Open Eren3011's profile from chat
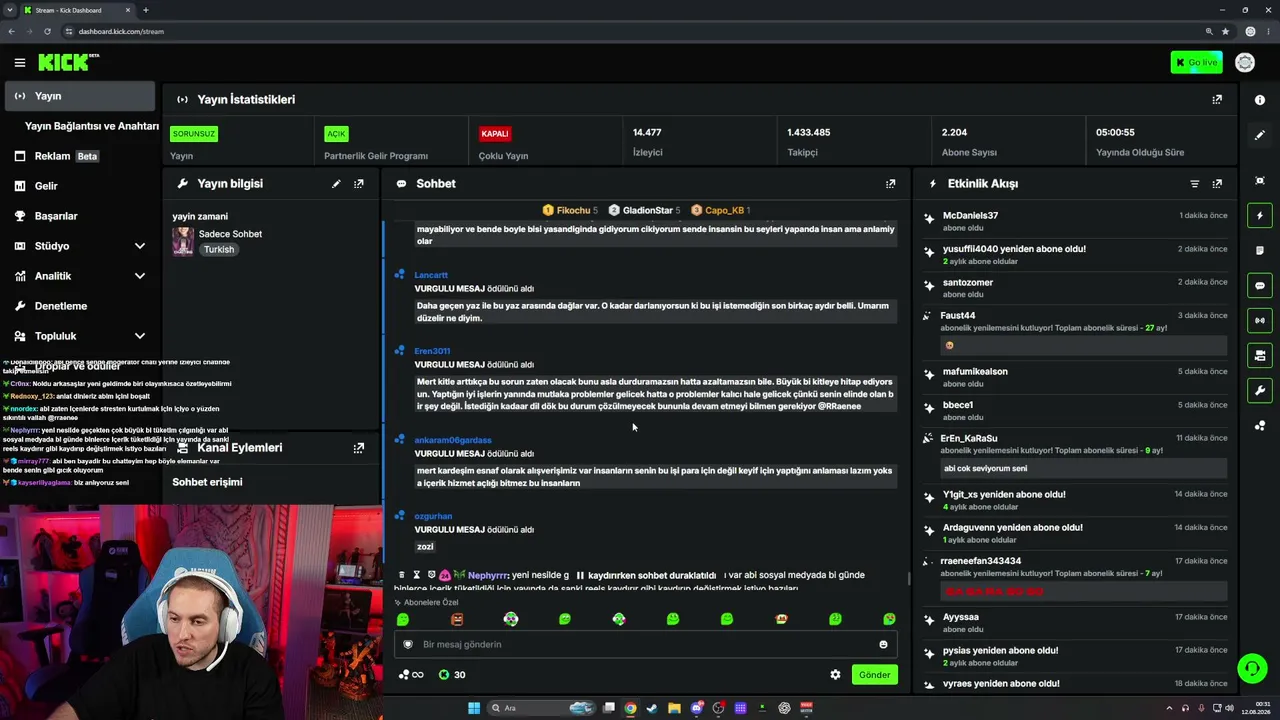The width and height of the screenshot is (1280, 720). 432,351
